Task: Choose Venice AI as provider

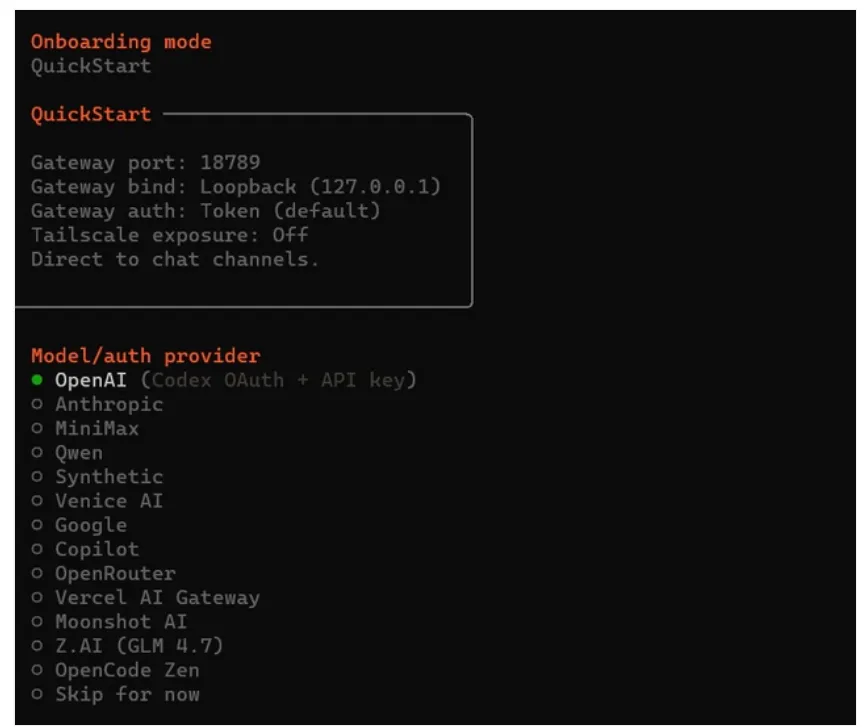Action: point(108,501)
